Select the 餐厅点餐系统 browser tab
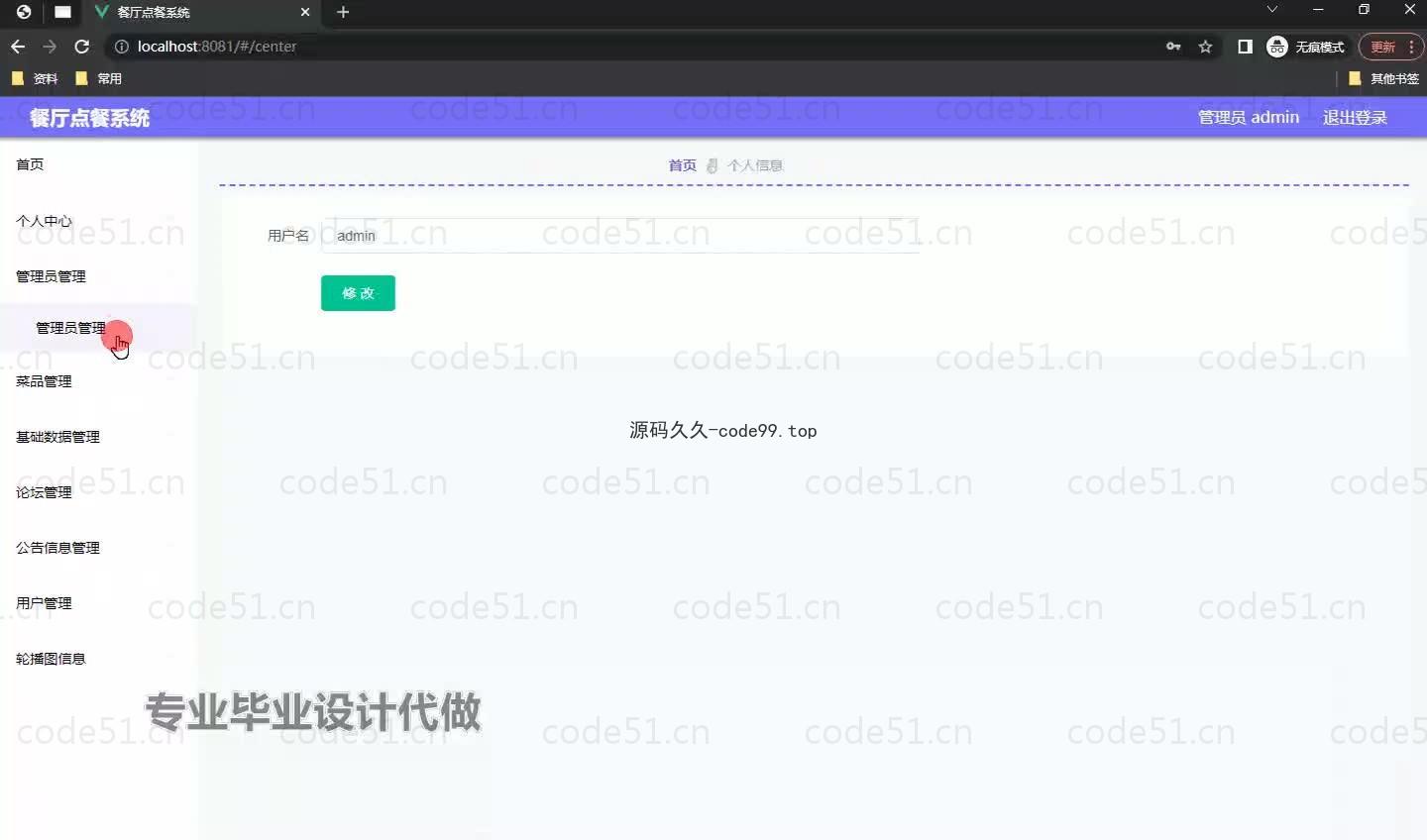Viewport: 1427px width, 840px height. (x=201, y=13)
